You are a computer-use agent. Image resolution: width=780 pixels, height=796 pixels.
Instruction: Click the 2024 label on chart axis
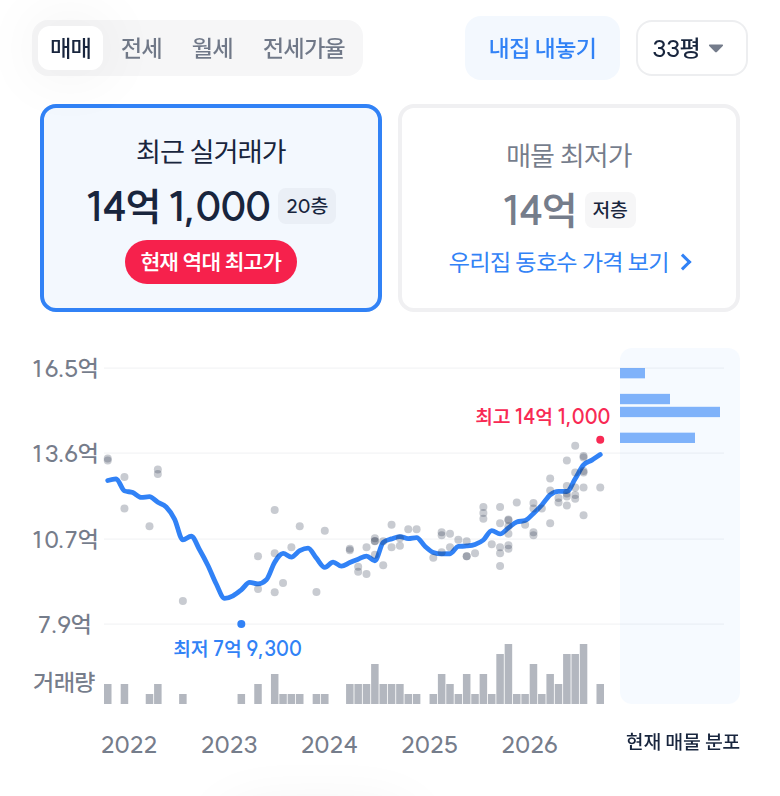(329, 745)
